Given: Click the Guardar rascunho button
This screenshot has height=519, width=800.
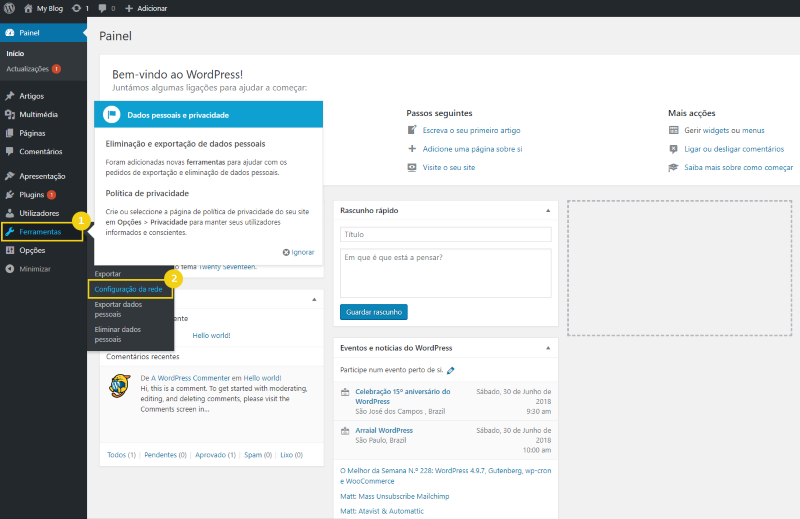Looking at the screenshot, I should [x=374, y=312].
